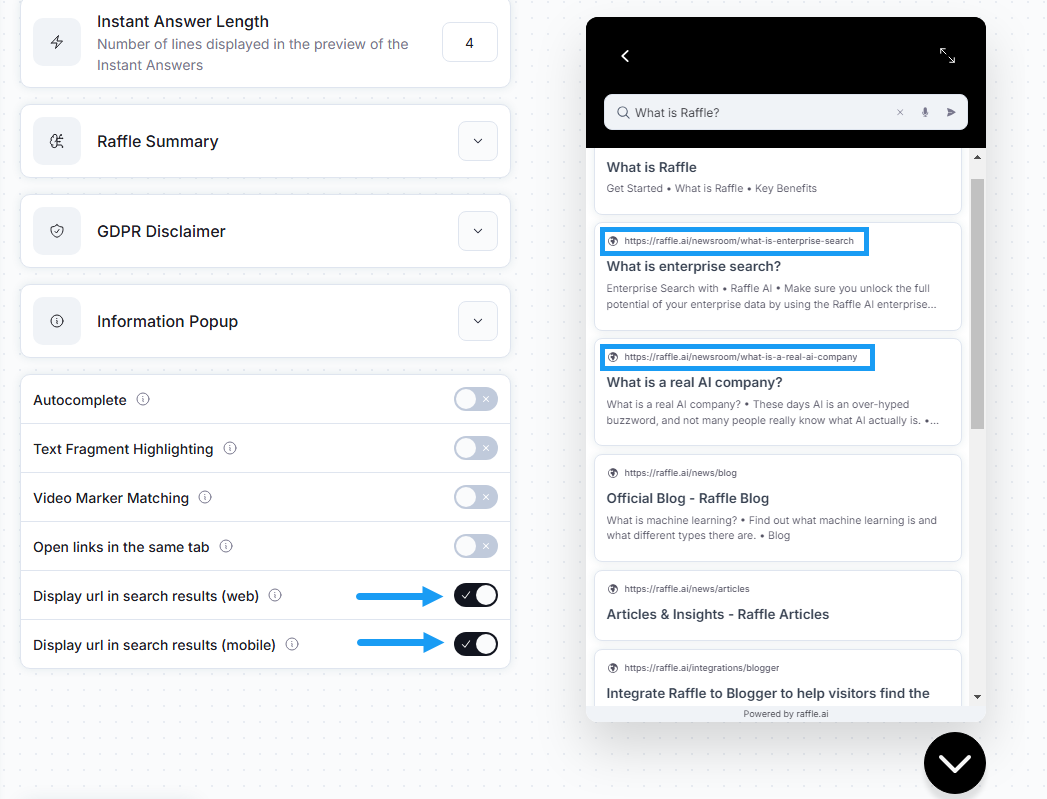1047x799 pixels.
Task: Disable Display url in search results (mobile)
Action: pyautogui.click(x=475, y=644)
